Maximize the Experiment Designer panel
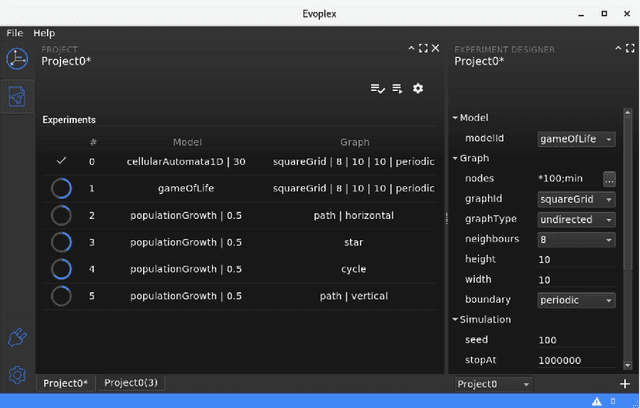 tap(630, 48)
